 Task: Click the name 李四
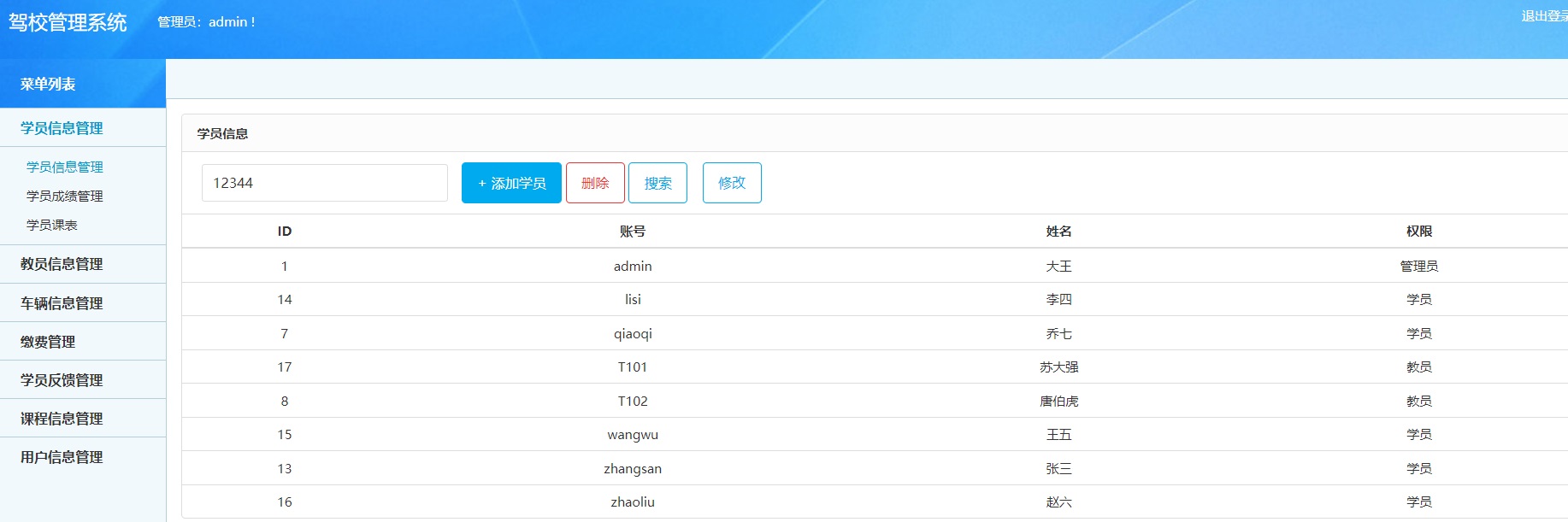tap(1059, 299)
